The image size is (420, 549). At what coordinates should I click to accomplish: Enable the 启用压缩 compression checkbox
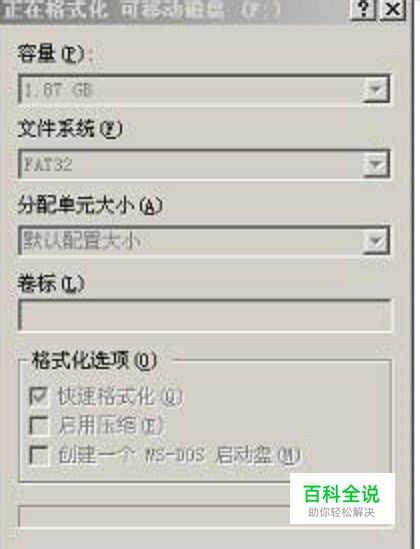(39, 425)
